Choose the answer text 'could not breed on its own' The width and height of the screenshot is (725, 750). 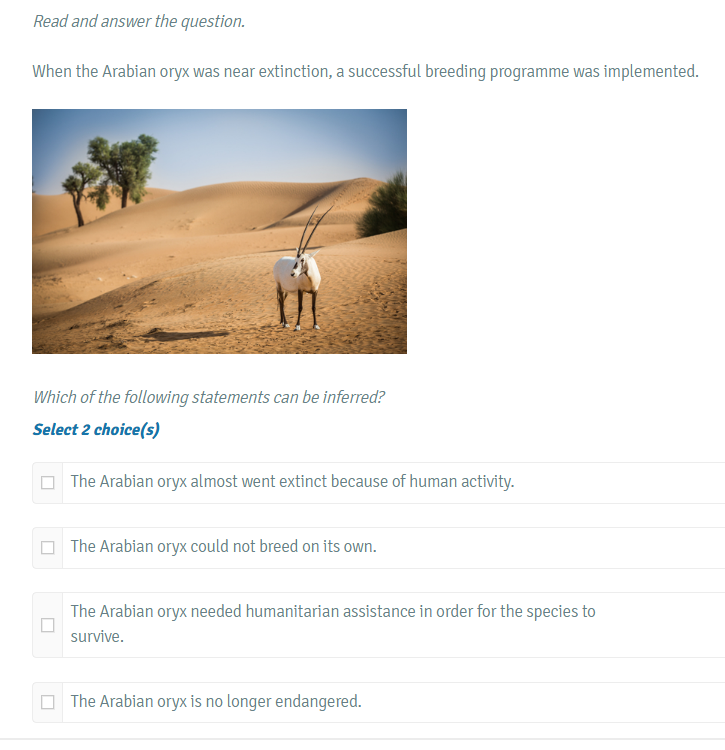223,546
